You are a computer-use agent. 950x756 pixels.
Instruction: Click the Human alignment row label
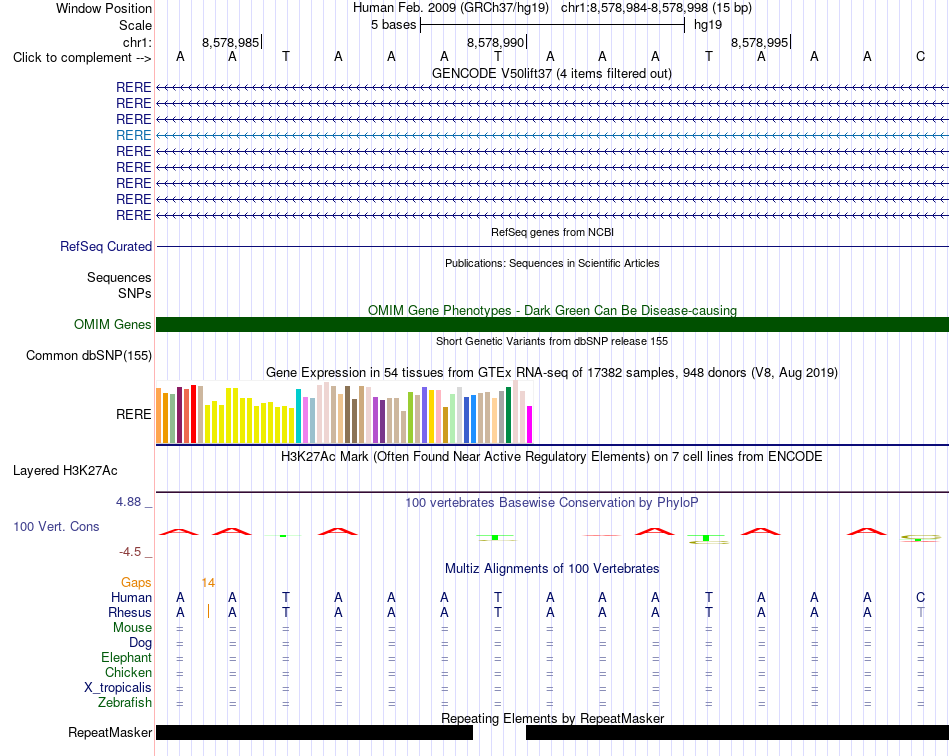(x=131, y=597)
